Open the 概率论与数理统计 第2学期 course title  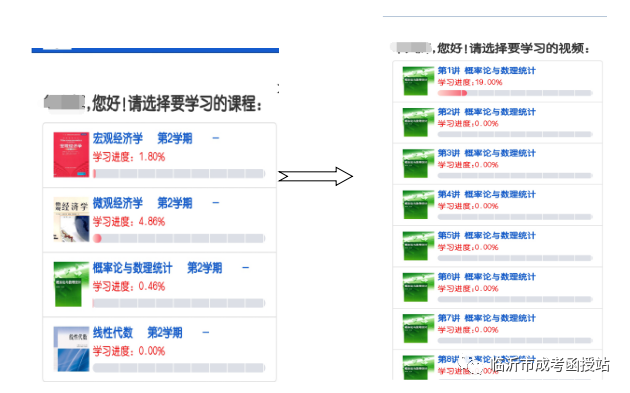[158, 268]
